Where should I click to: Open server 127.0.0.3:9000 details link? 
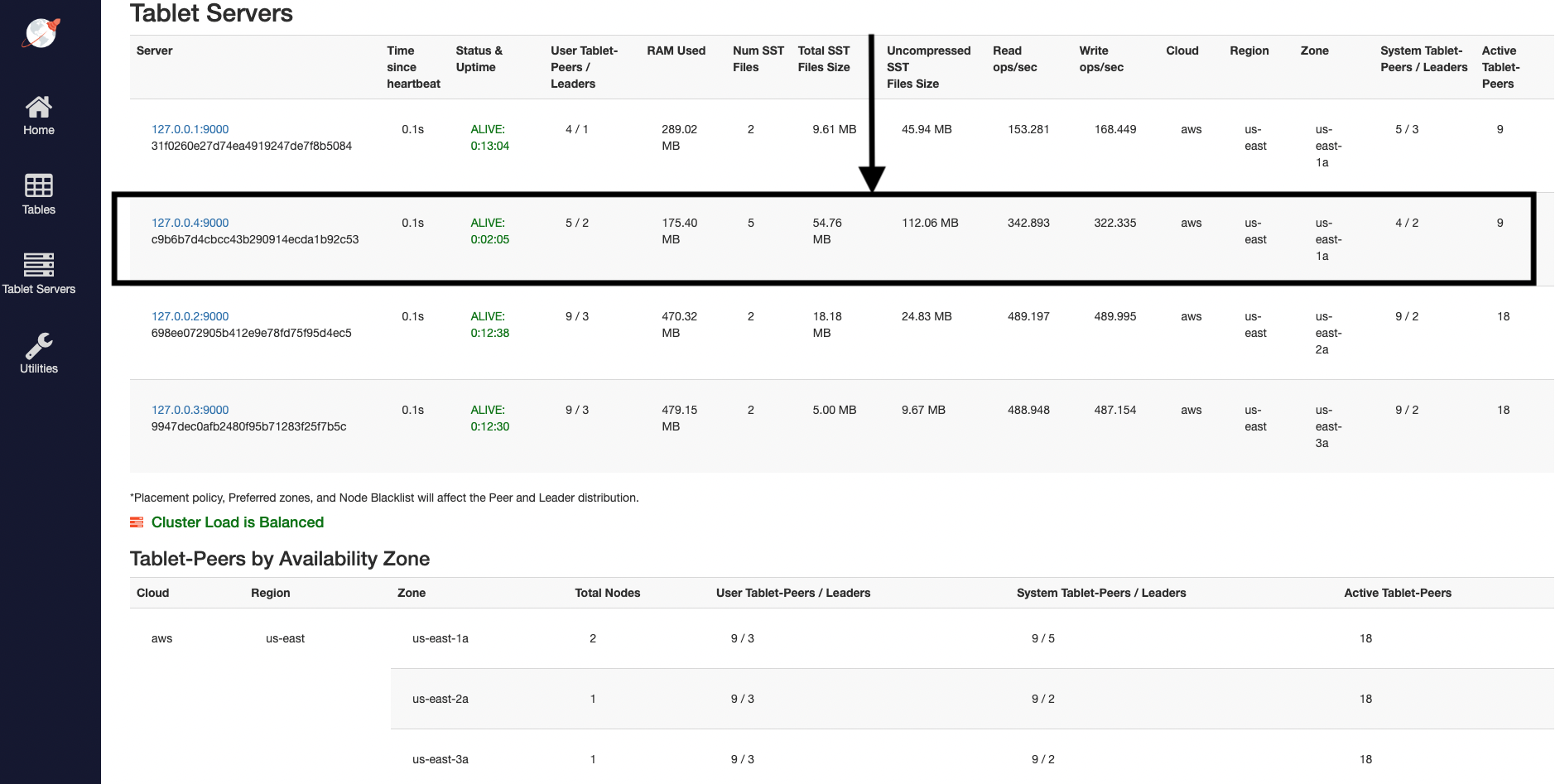(190, 410)
